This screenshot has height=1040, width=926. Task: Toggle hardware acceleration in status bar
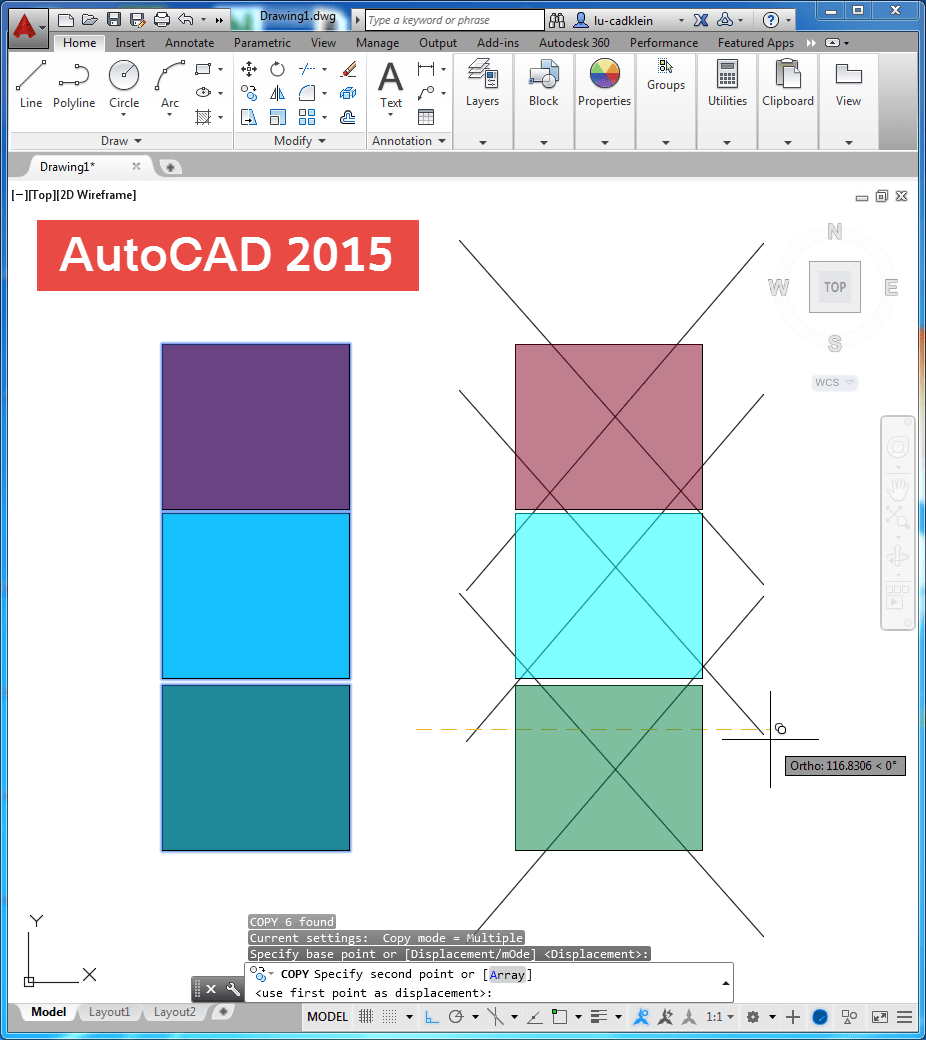(820, 1016)
